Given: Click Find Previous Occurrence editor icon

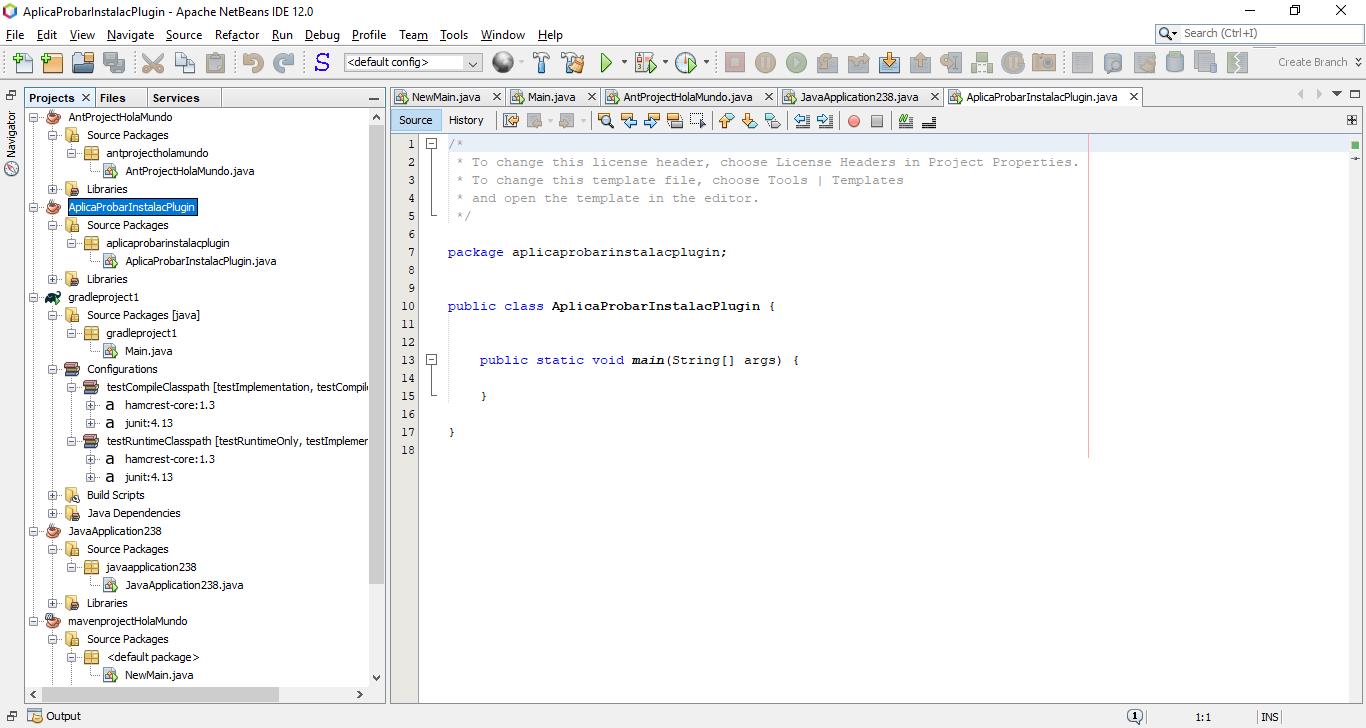Looking at the screenshot, I should pyautogui.click(x=628, y=121).
